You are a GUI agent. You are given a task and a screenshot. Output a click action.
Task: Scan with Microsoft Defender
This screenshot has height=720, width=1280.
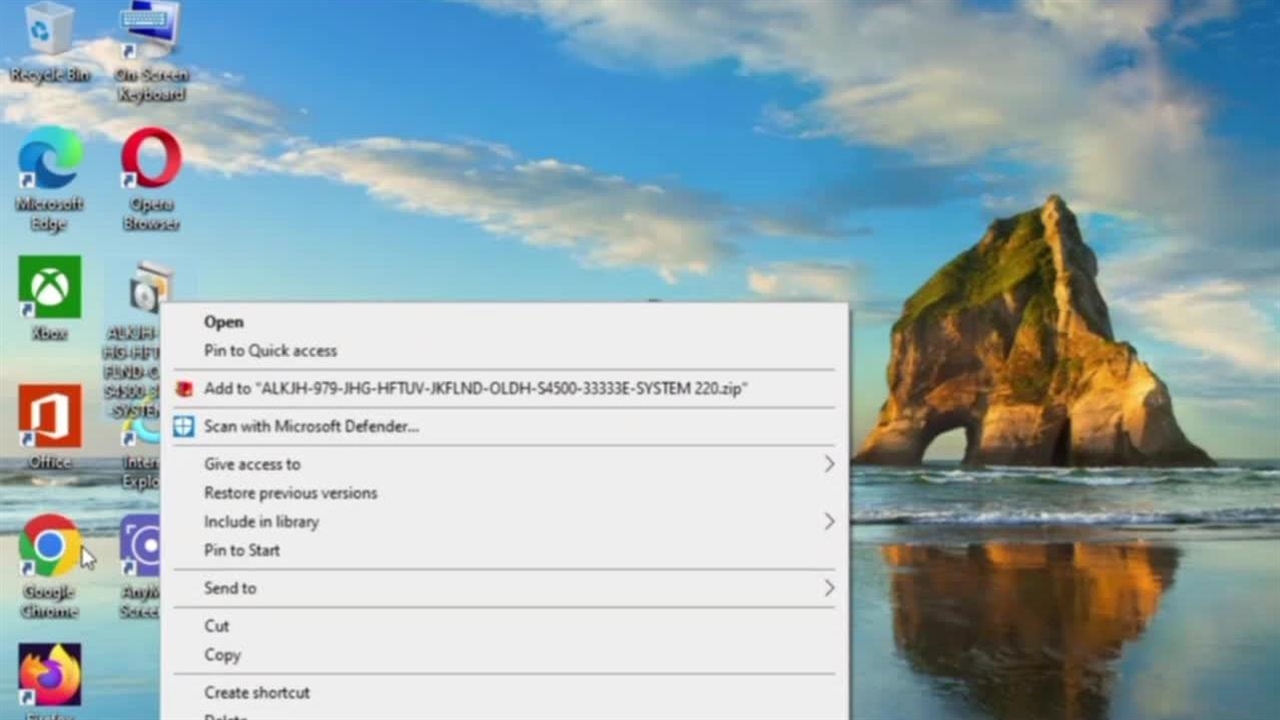tap(311, 427)
